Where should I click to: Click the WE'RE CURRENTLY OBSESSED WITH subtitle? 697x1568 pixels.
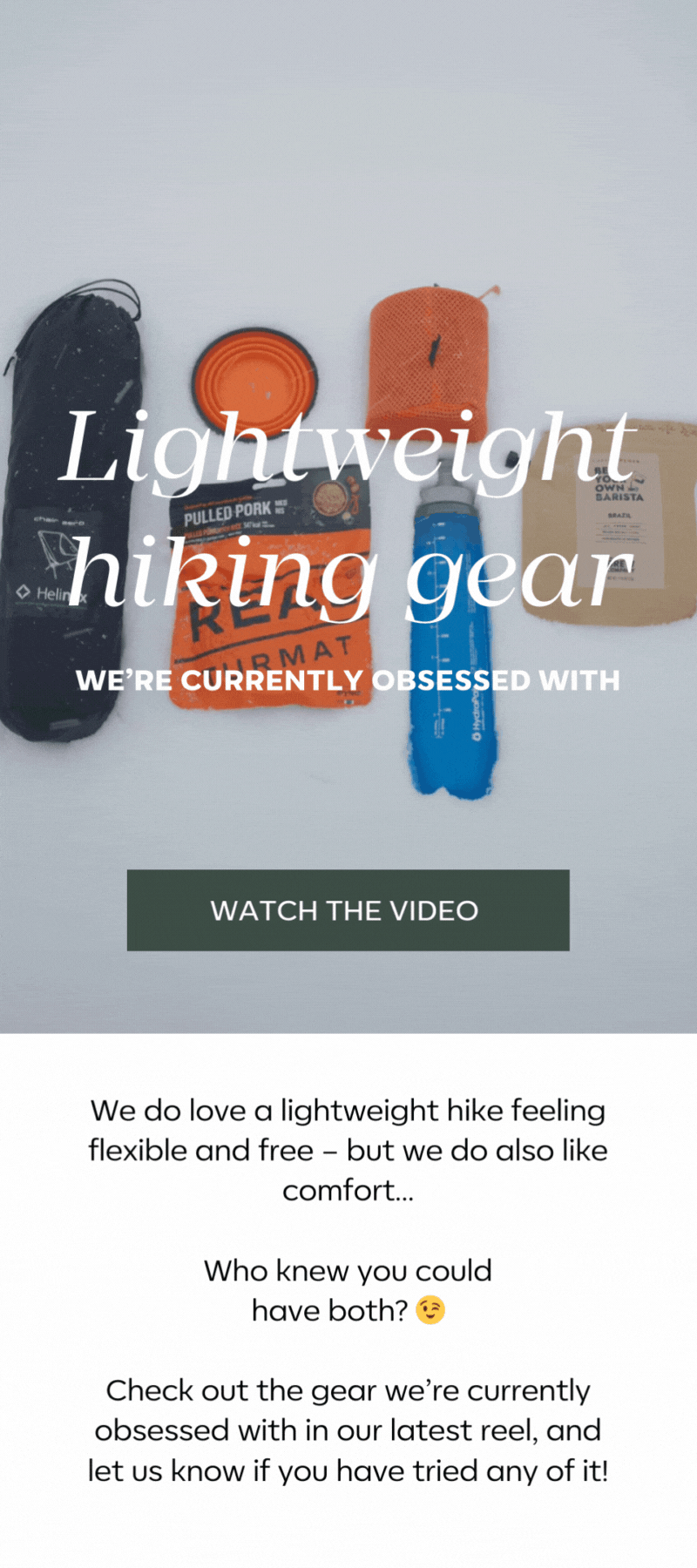point(348,679)
